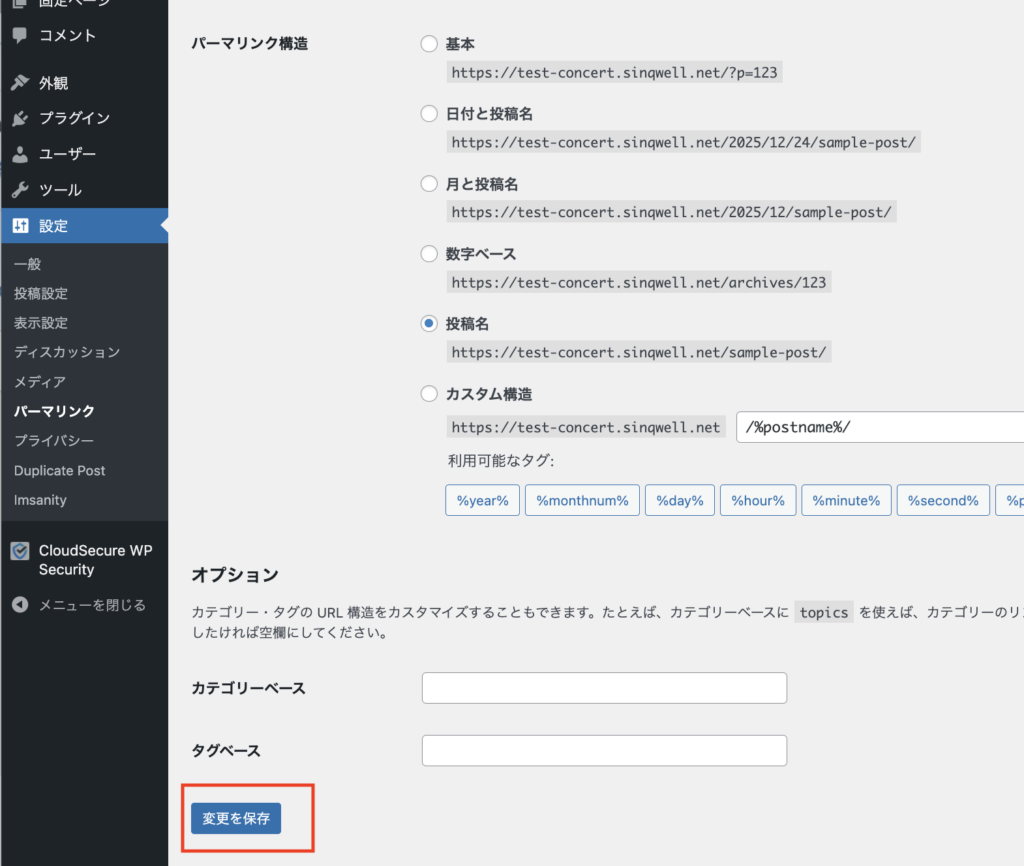Collapse menu via メニューを閉じる arrow icon
1024x866 pixels.
(20, 605)
